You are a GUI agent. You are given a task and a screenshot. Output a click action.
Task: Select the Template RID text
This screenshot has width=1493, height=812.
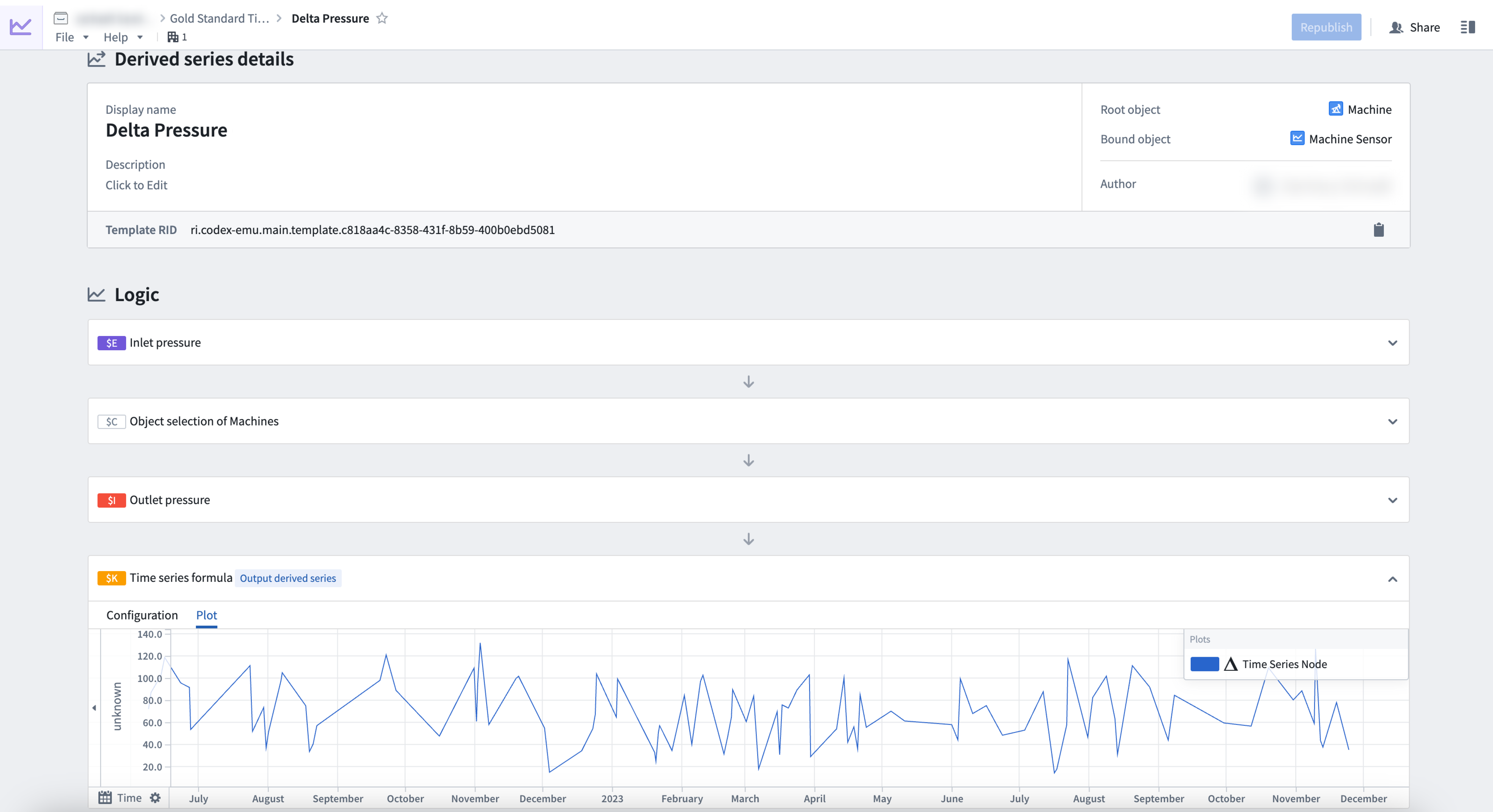[x=372, y=230]
